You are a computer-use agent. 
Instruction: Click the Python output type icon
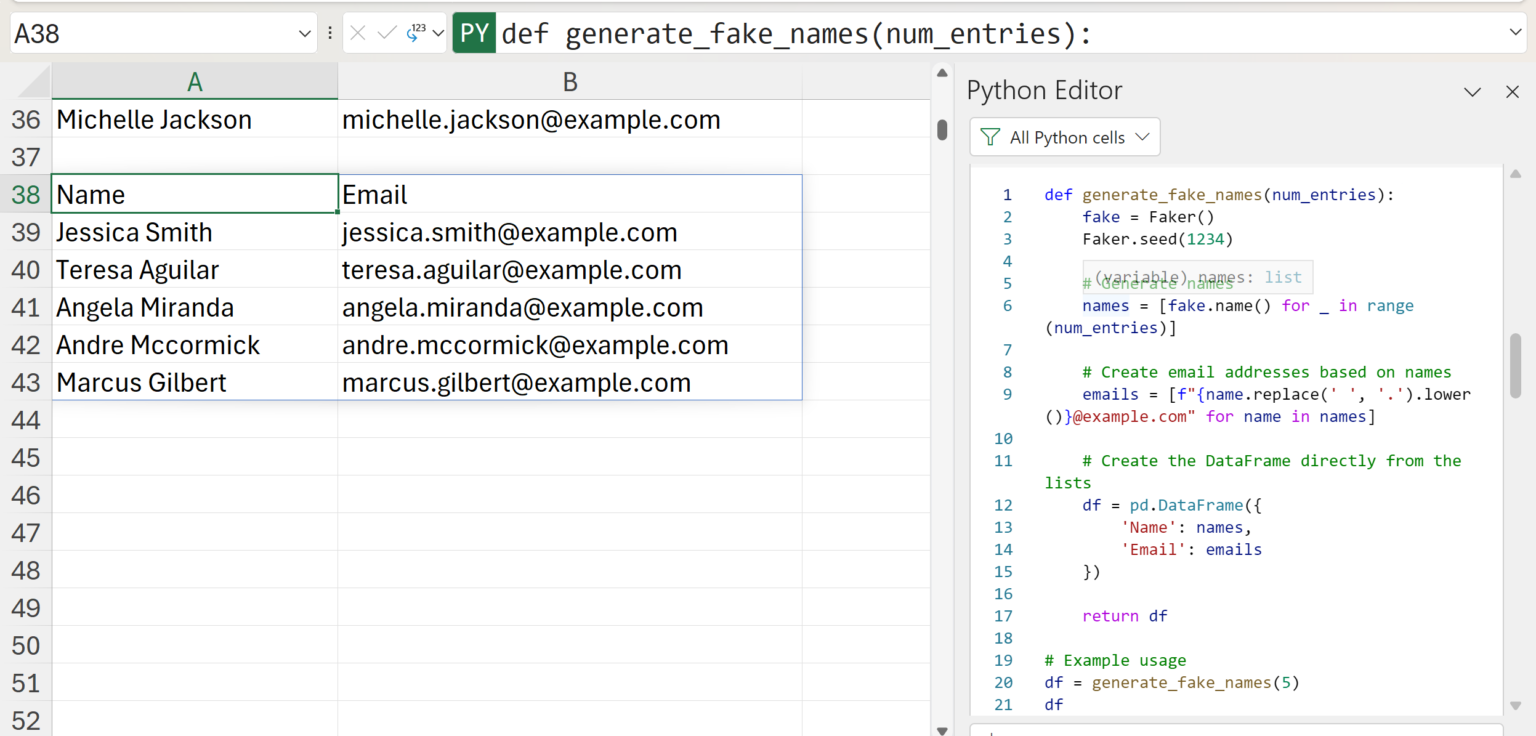416,34
